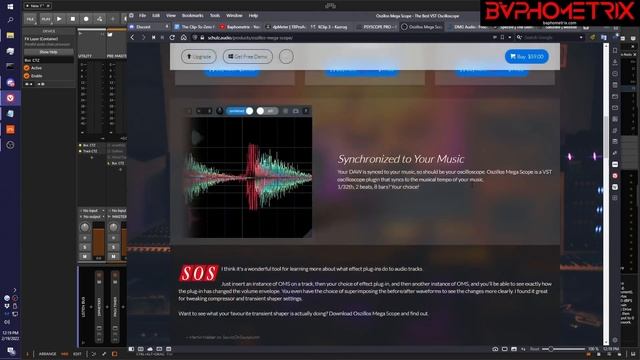This screenshot has width=640, height=360.
Task: Switch to Bitwig EDIT view
Action: (x=77, y=354)
